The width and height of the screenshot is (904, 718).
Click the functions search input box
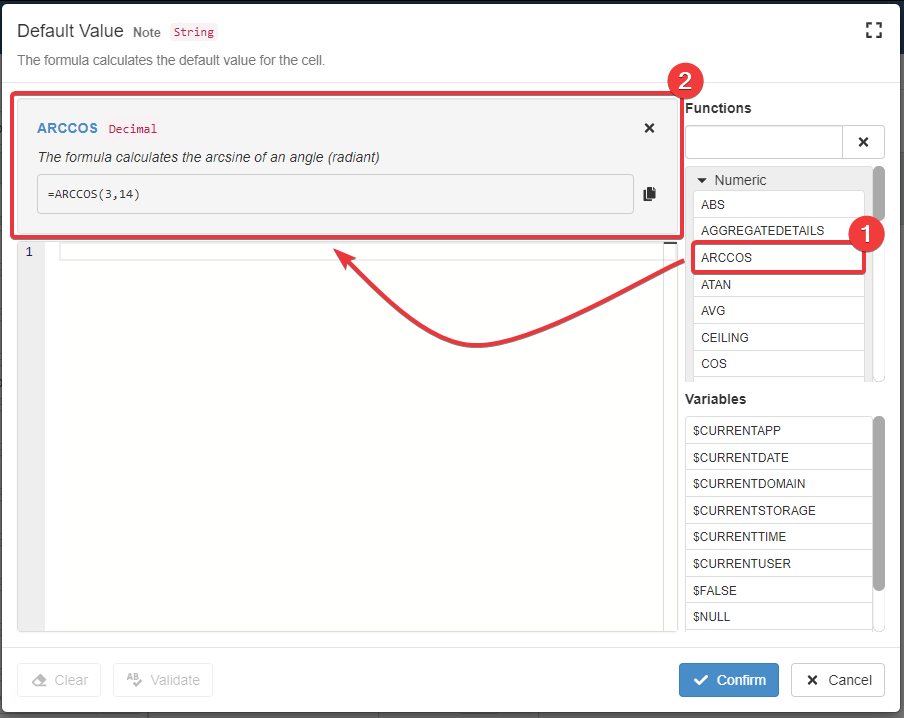(764, 143)
